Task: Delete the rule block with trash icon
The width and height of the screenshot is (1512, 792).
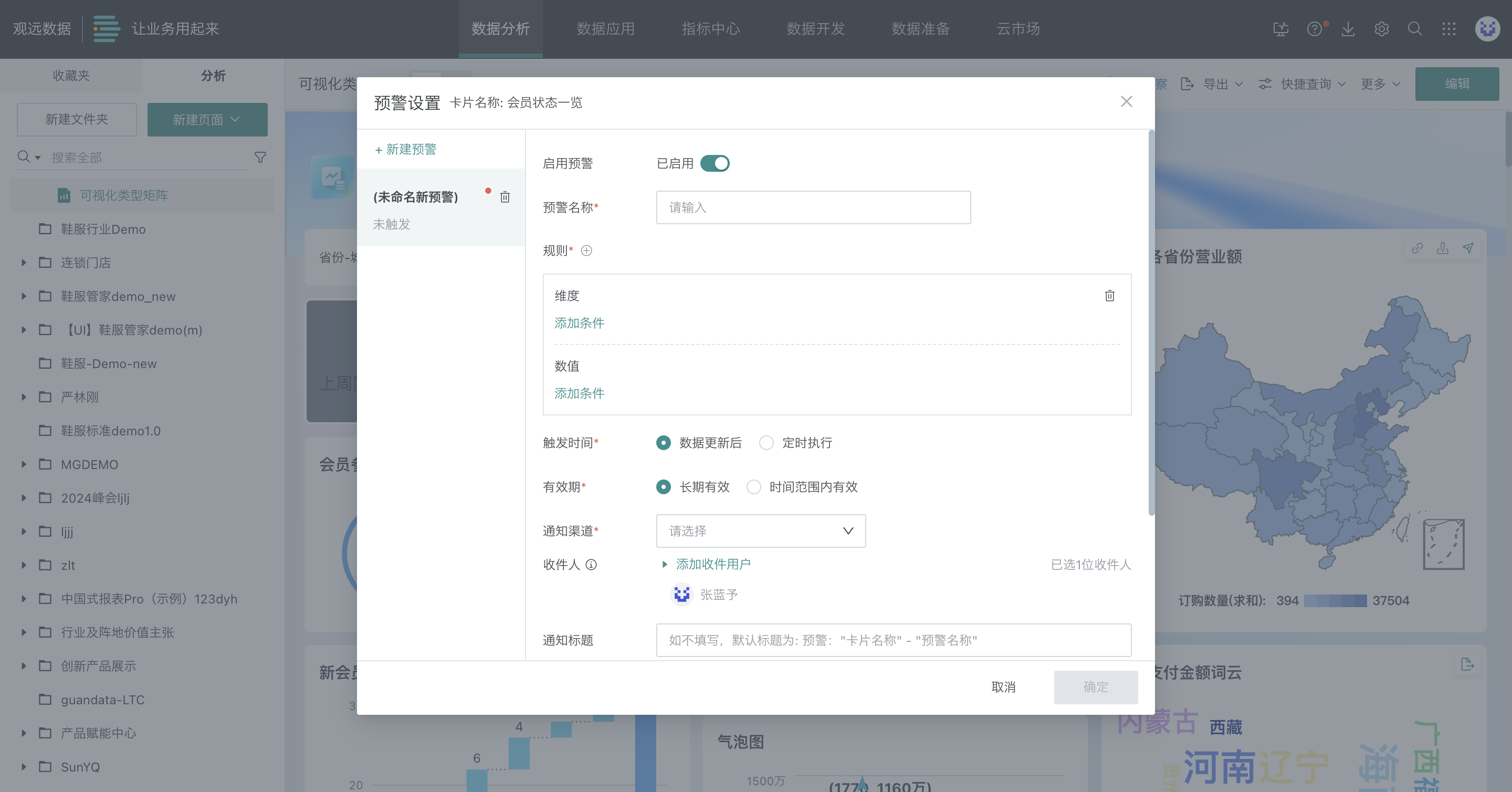Action: coord(1109,295)
